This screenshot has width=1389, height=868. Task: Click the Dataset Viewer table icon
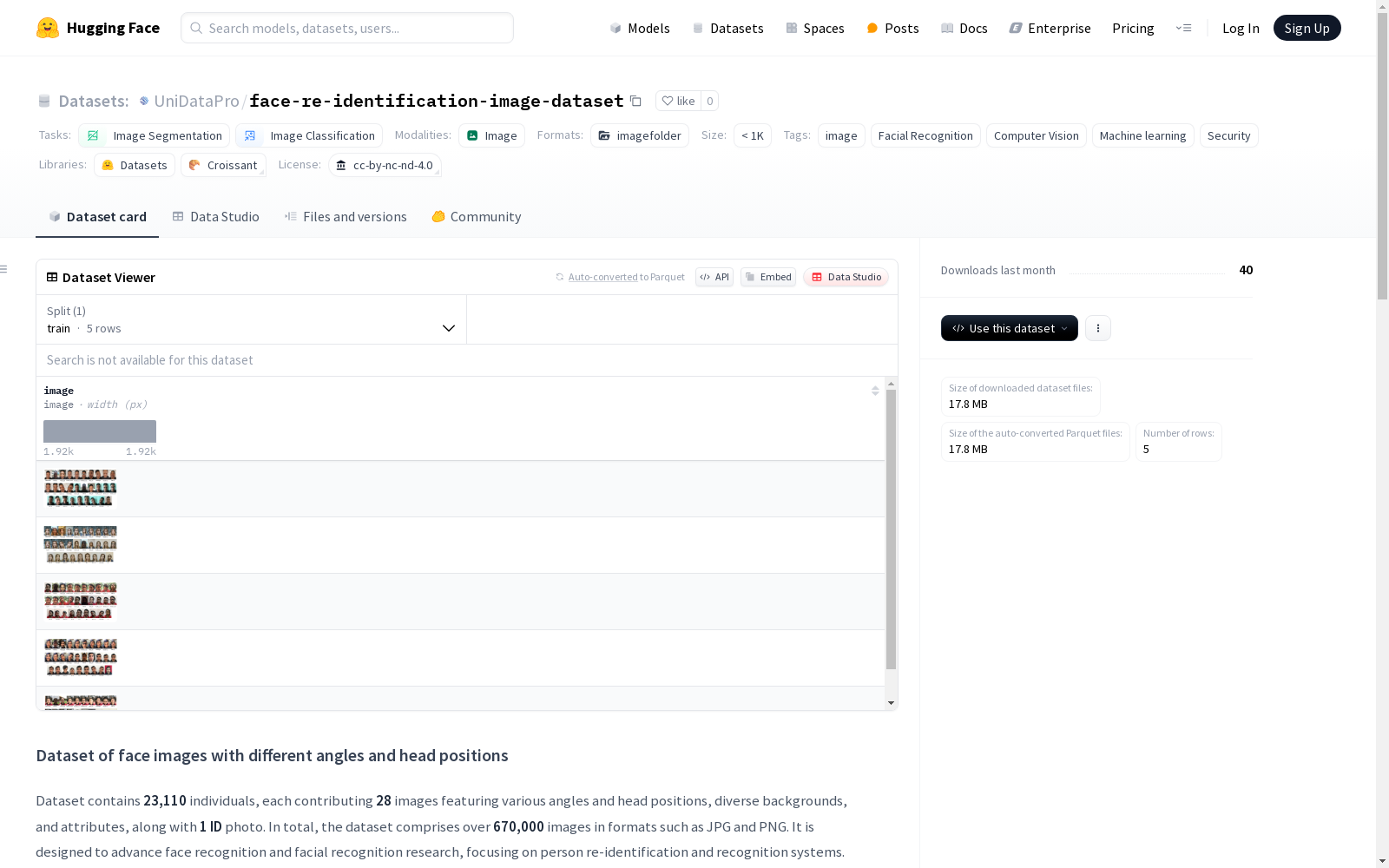(x=52, y=277)
